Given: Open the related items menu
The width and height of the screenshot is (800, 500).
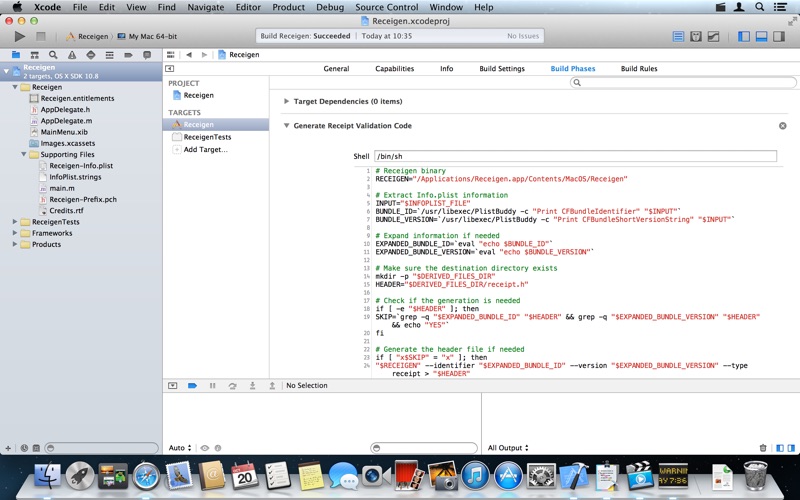Looking at the screenshot, I should [170, 55].
